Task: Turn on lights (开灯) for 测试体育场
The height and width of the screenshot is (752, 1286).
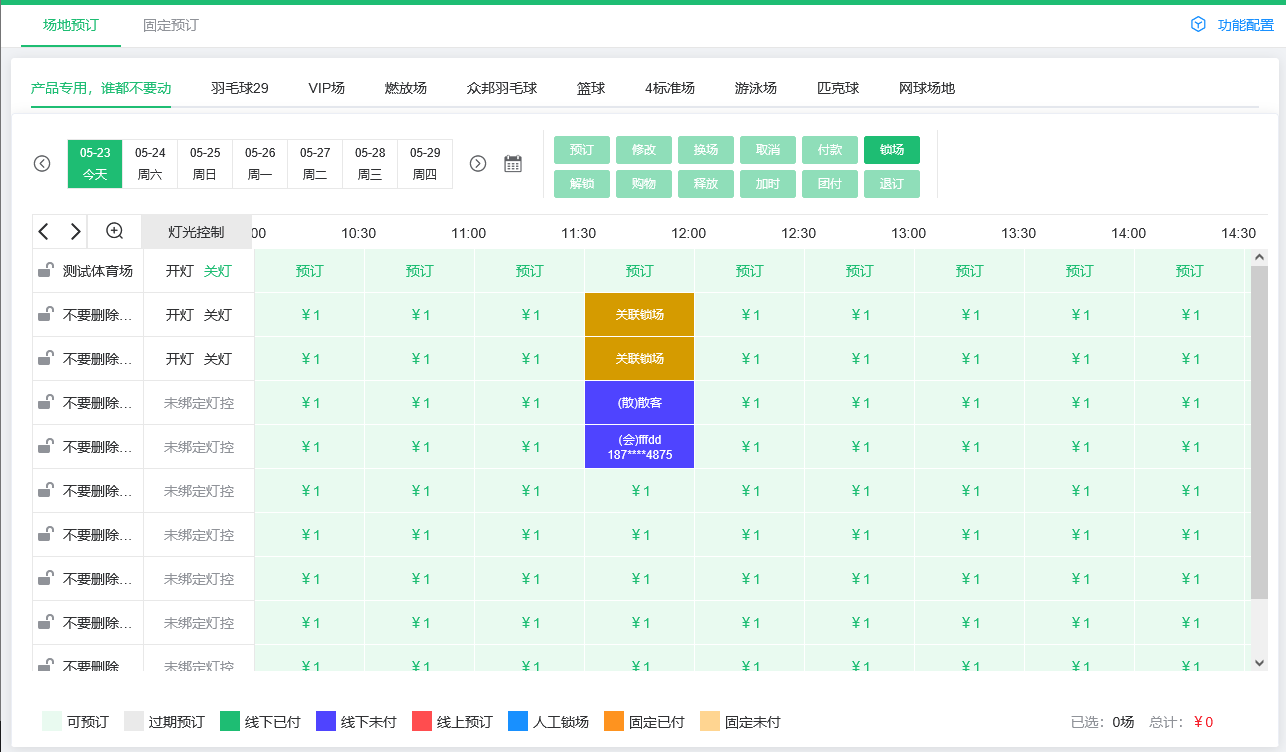Action: click(x=180, y=271)
